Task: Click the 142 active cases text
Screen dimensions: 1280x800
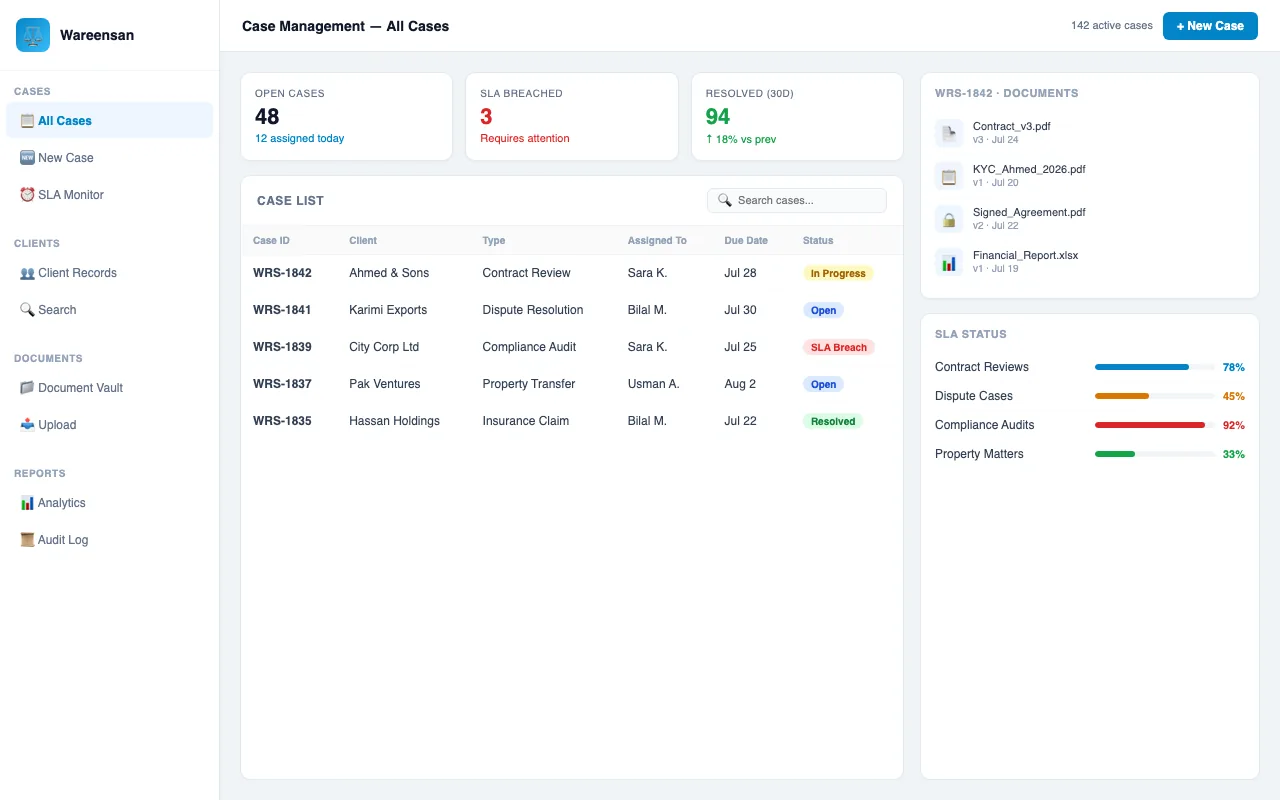Action: [x=1112, y=26]
